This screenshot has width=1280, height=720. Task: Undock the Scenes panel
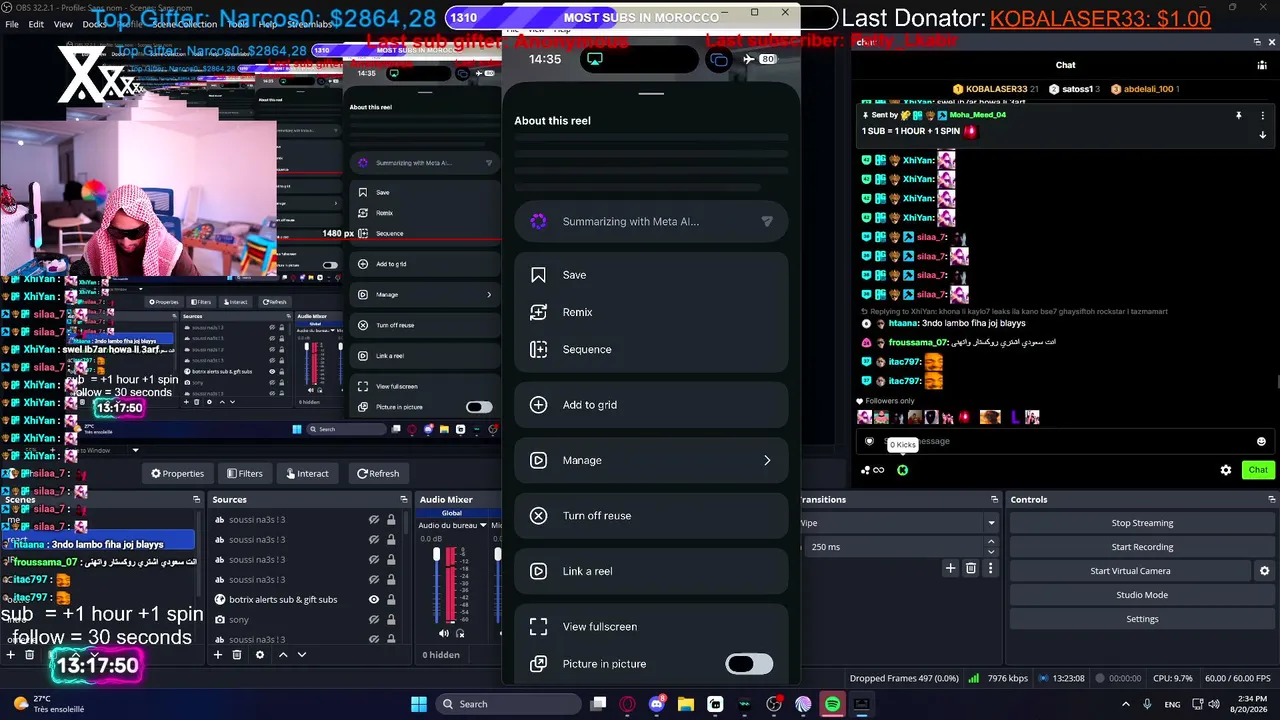(196, 499)
